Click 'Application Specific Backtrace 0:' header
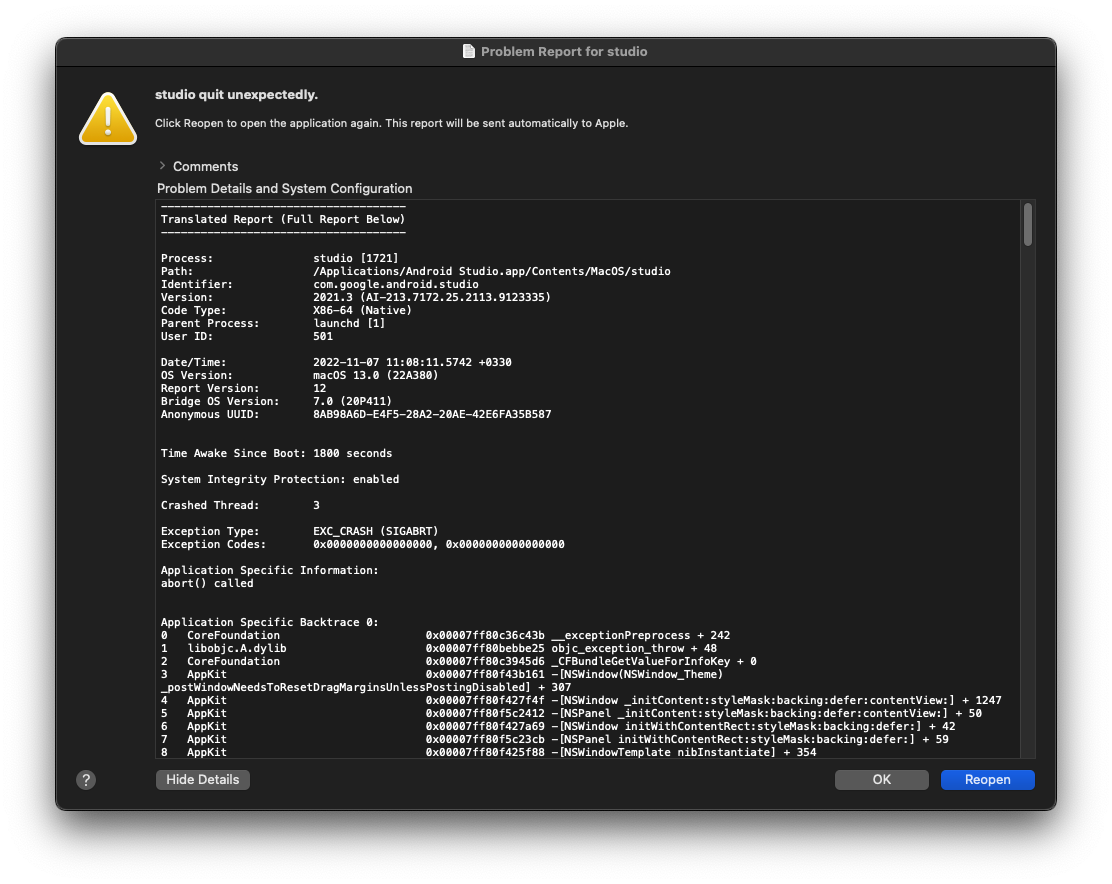The image size is (1112, 884). [x=269, y=622]
